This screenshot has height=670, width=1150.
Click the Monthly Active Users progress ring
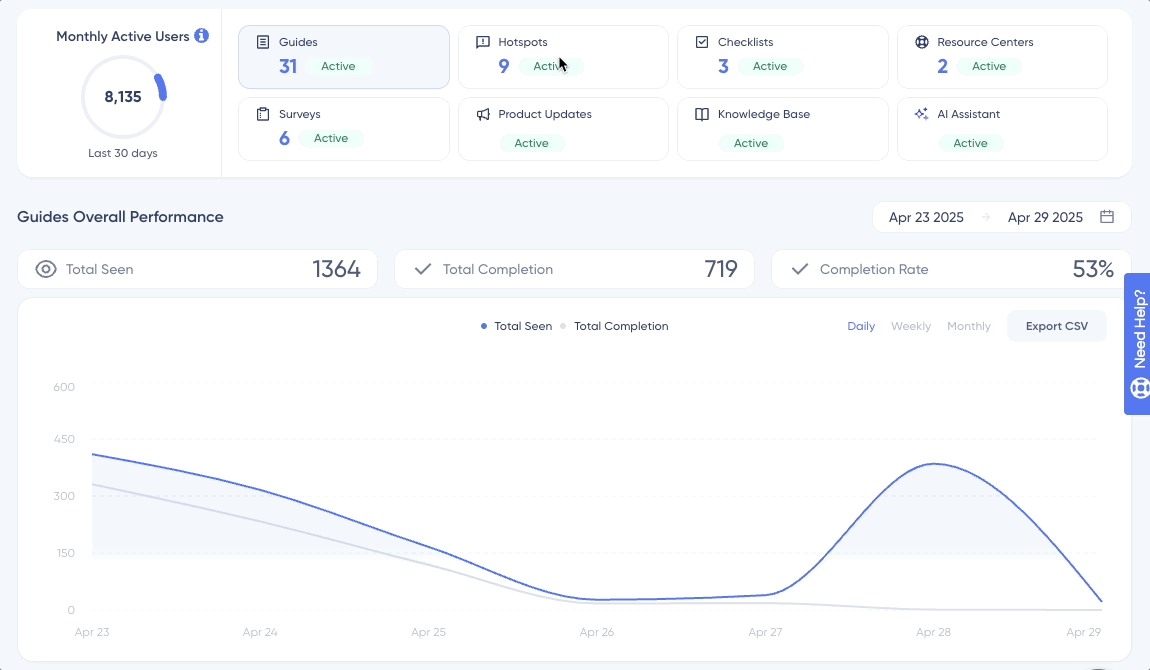tap(122, 96)
